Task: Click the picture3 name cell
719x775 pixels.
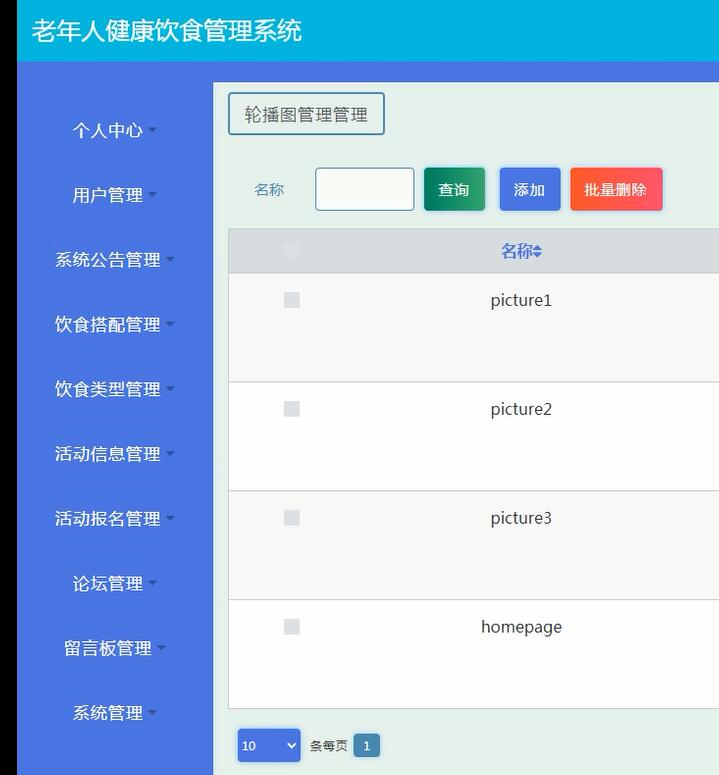Action: click(521, 518)
